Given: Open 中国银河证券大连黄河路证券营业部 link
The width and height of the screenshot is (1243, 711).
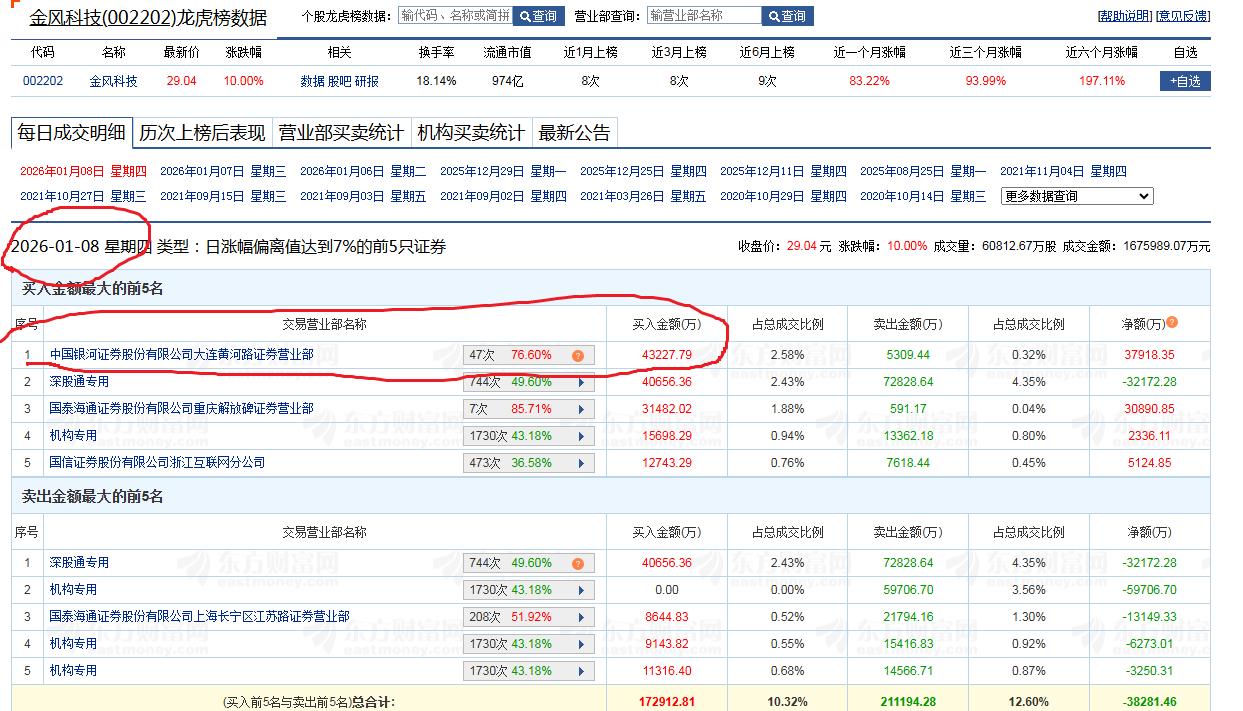Looking at the screenshot, I should [182, 354].
